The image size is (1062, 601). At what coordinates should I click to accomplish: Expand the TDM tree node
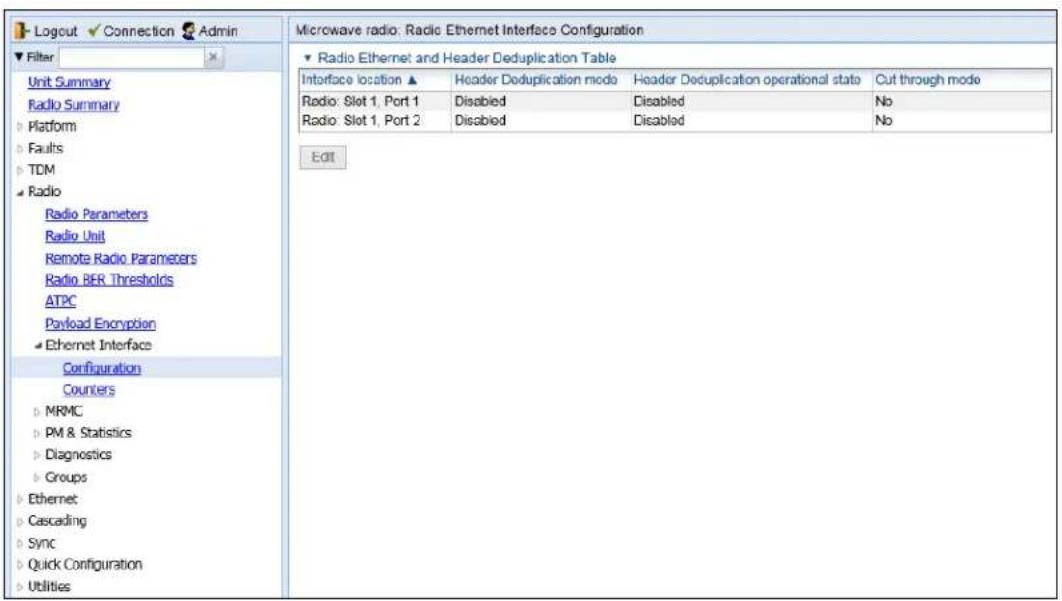(20, 170)
